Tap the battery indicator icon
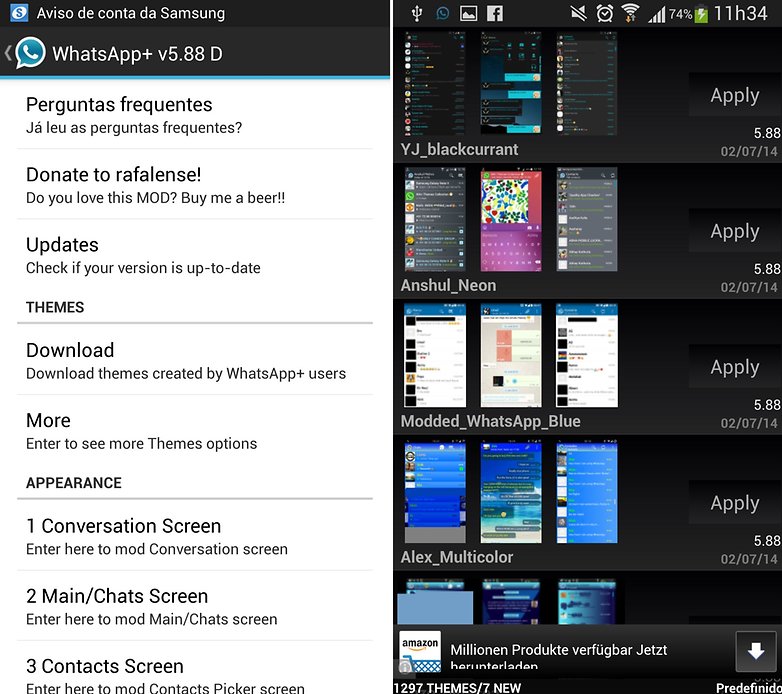 pos(701,14)
